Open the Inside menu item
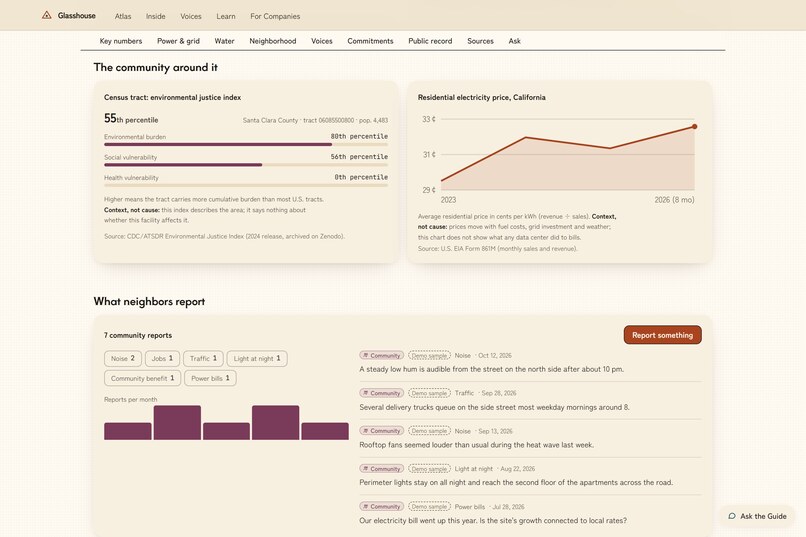 click(155, 16)
